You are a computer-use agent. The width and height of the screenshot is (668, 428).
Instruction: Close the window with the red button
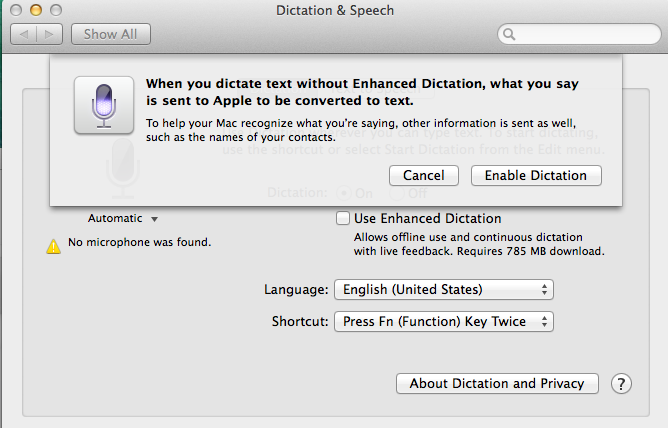[16, 10]
